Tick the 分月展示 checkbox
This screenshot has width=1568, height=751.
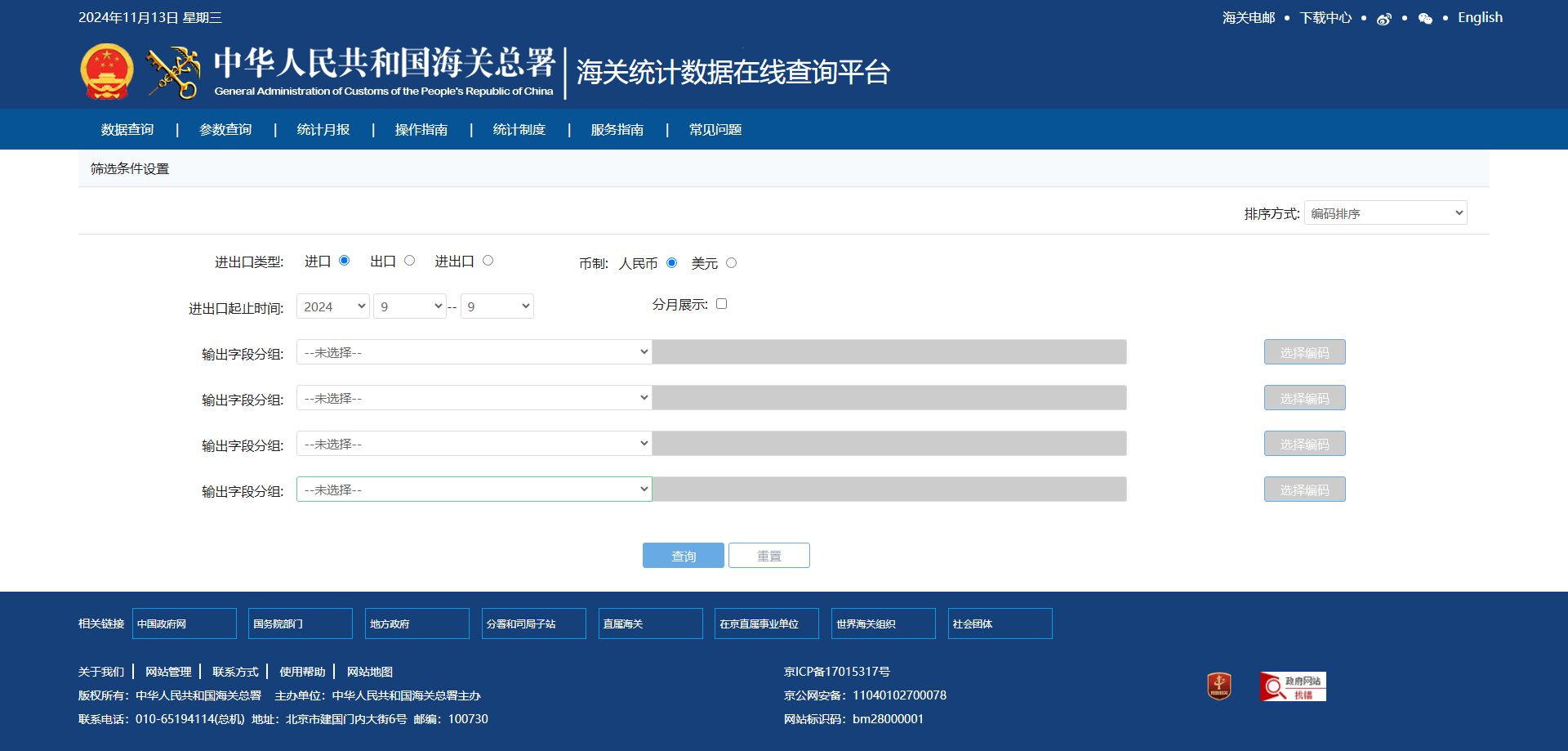[x=722, y=304]
